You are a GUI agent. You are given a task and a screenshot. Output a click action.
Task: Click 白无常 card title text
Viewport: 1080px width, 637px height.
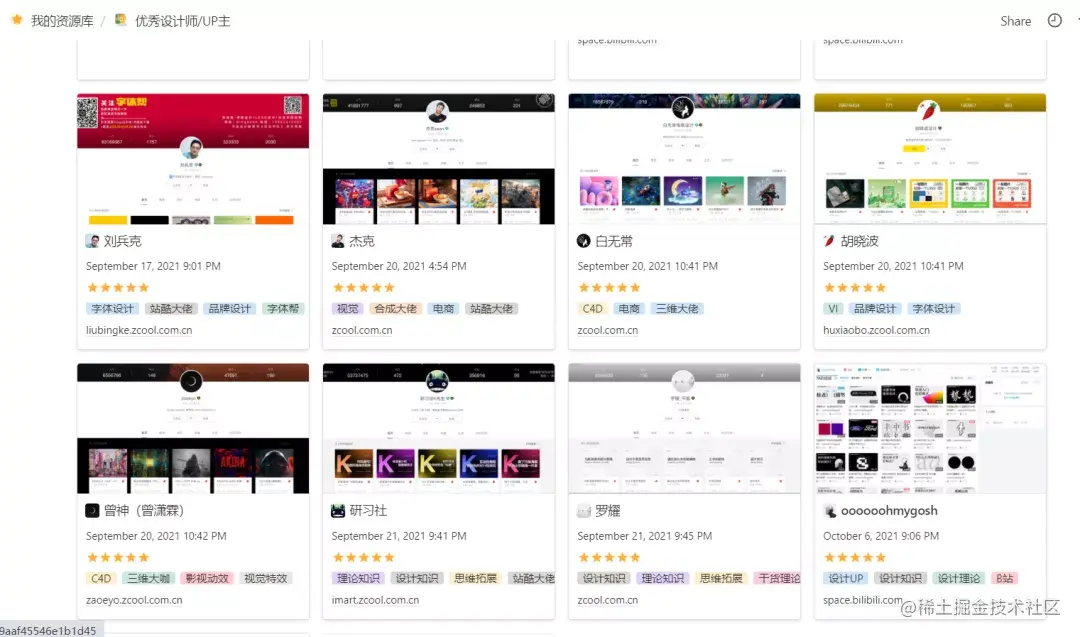coord(614,241)
